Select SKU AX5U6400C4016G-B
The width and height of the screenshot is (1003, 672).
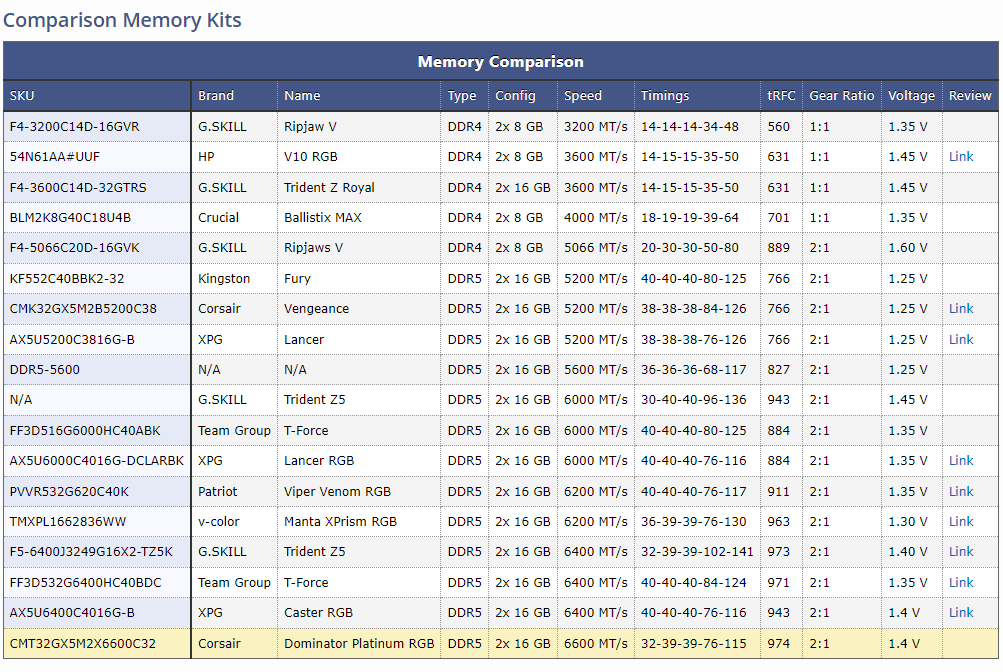pyautogui.click(x=72, y=613)
